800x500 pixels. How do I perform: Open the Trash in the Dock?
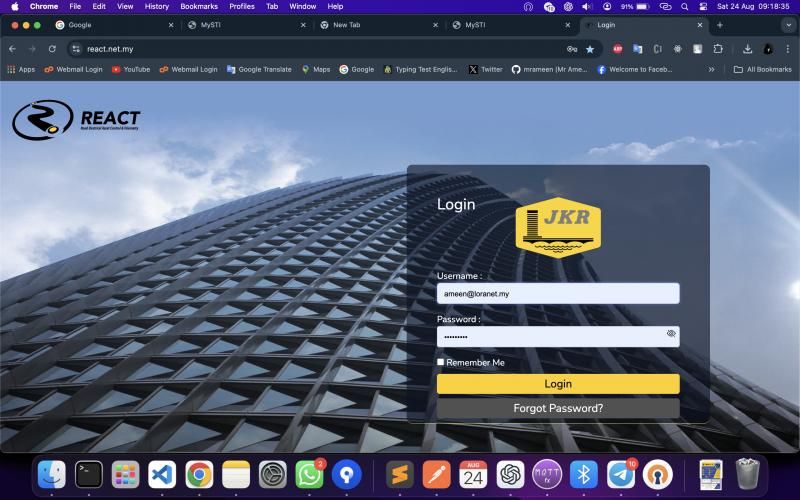point(747,474)
